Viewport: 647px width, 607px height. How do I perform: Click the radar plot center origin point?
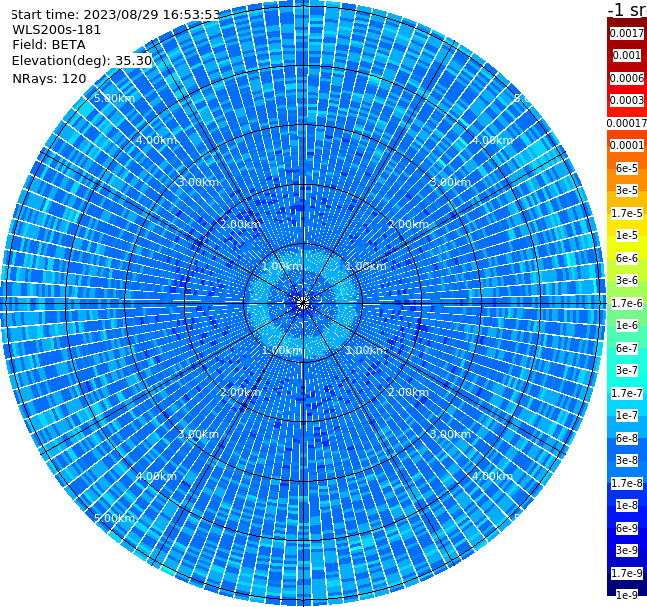tap(303, 304)
